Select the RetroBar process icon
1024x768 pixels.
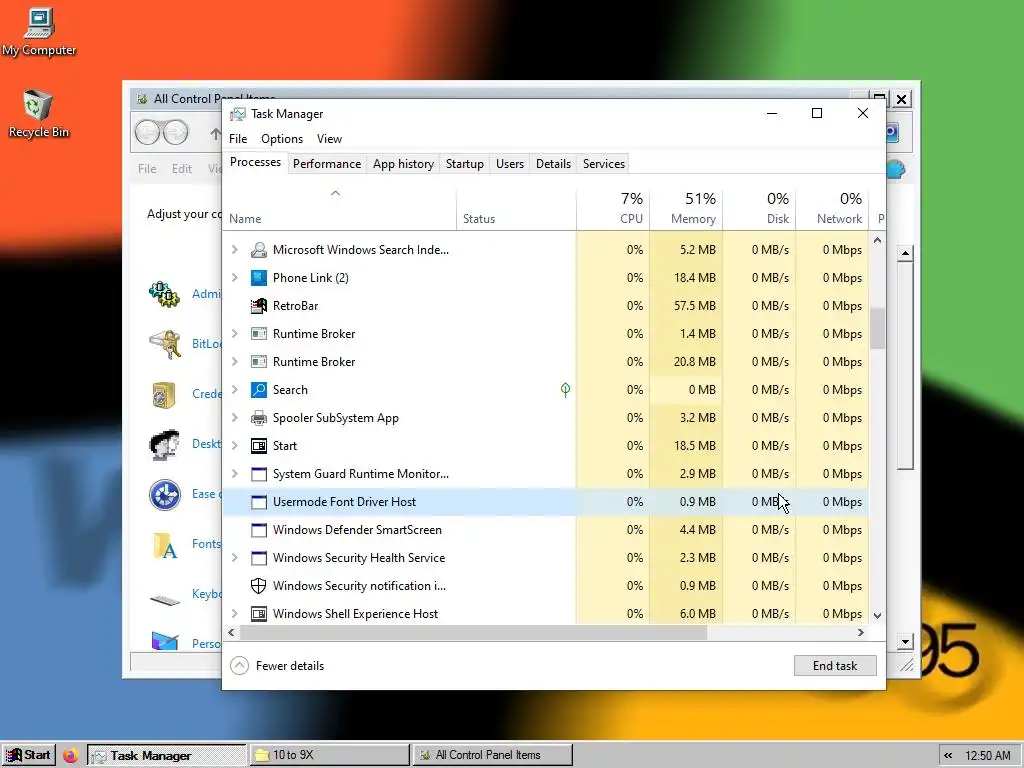[259, 306]
